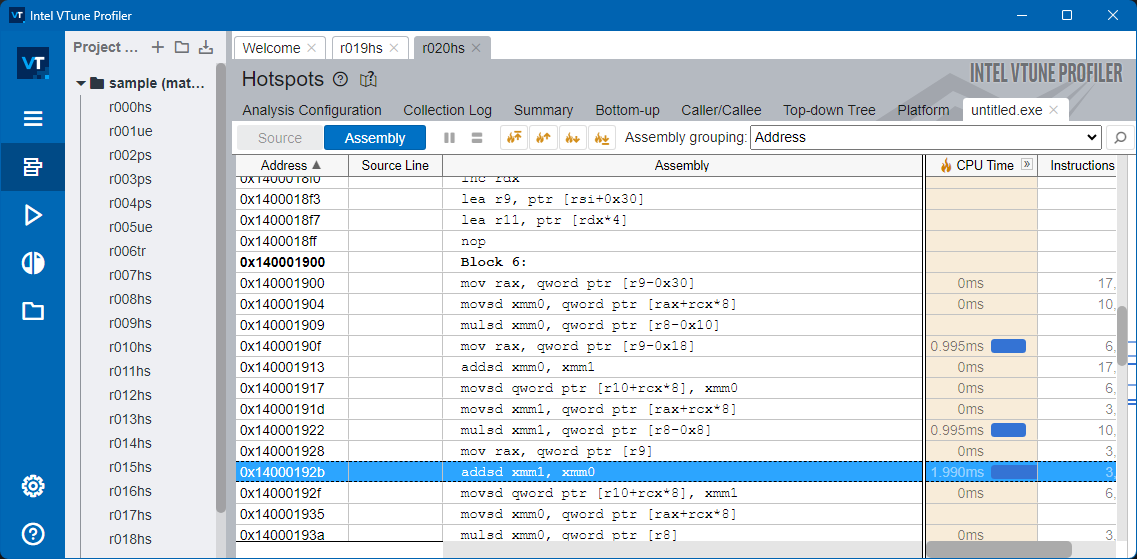Collapse the sample project tree node
The height and width of the screenshot is (559, 1137).
pyautogui.click(x=81, y=83)
